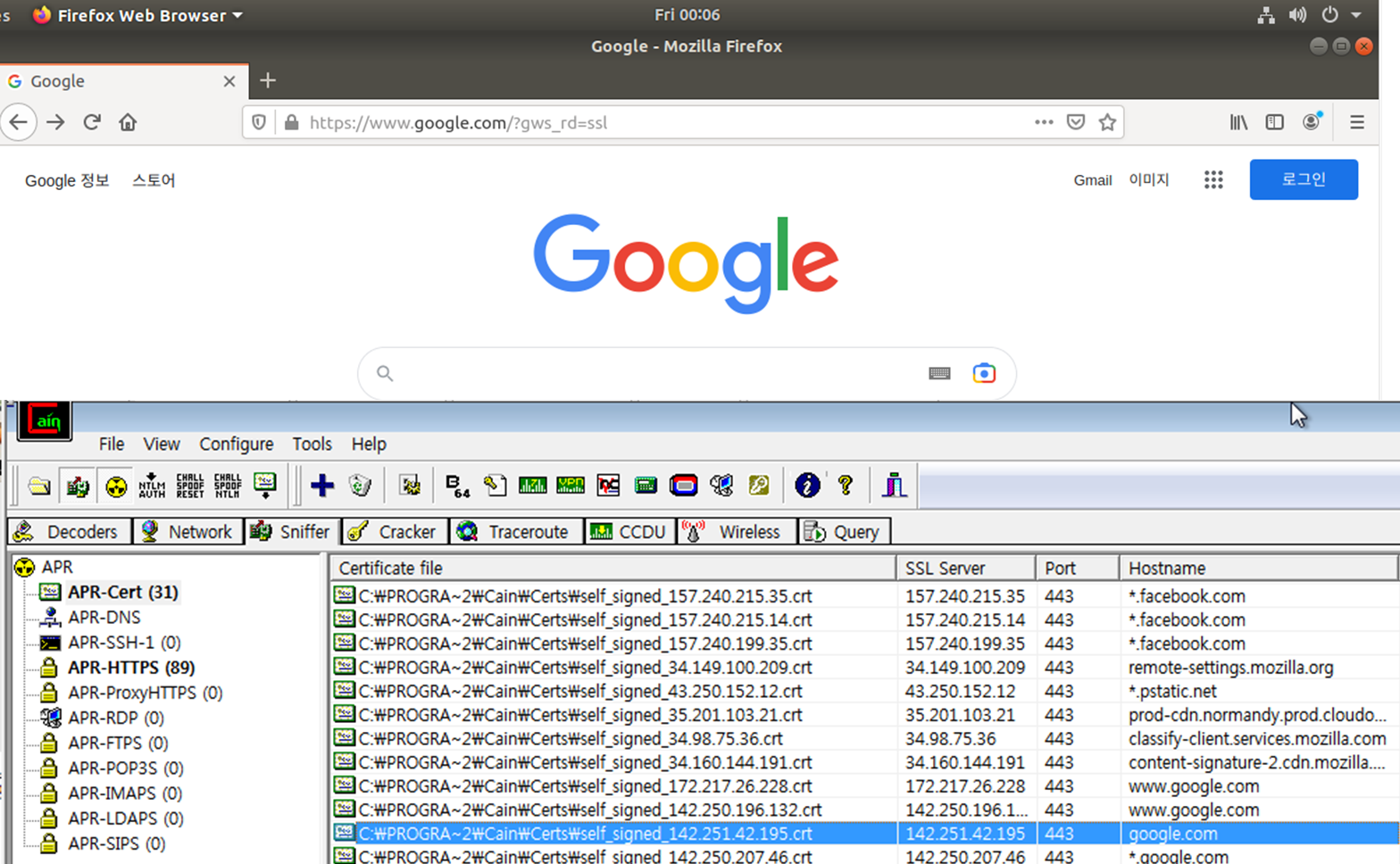Open the RSA SecurID token calculator icon
1400x864 pixels.
pyautogui.click(x=683, y=486)
